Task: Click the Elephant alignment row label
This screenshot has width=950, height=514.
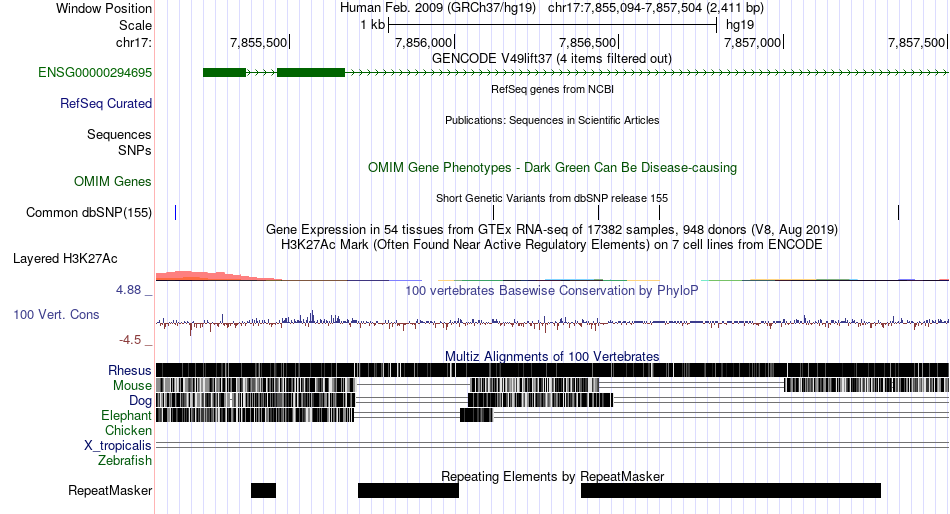Action: coord(127,416)
